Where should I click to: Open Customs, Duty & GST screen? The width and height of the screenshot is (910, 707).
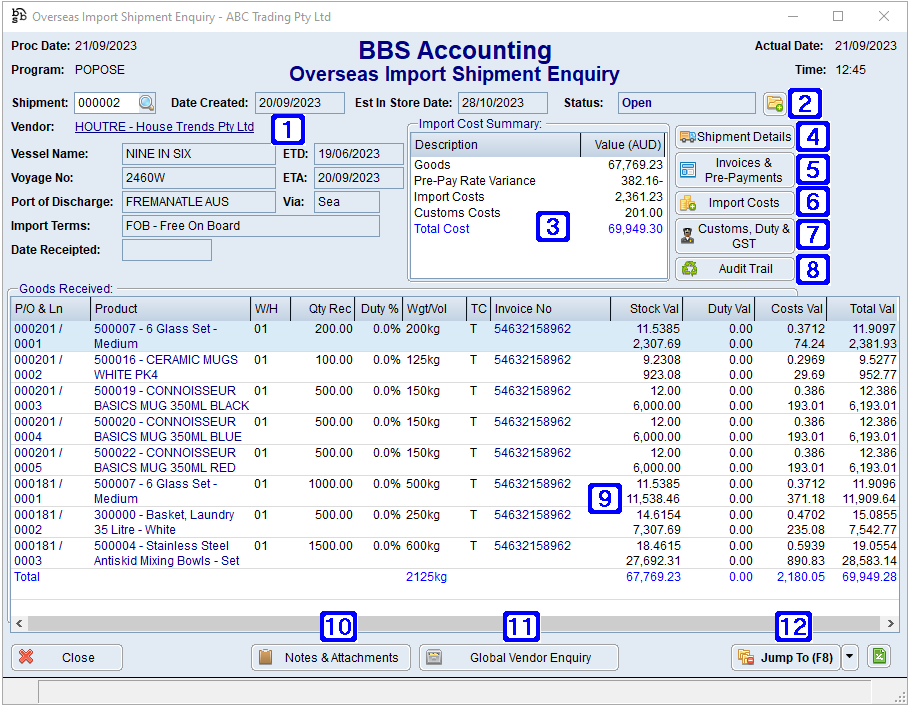point(735,236)
